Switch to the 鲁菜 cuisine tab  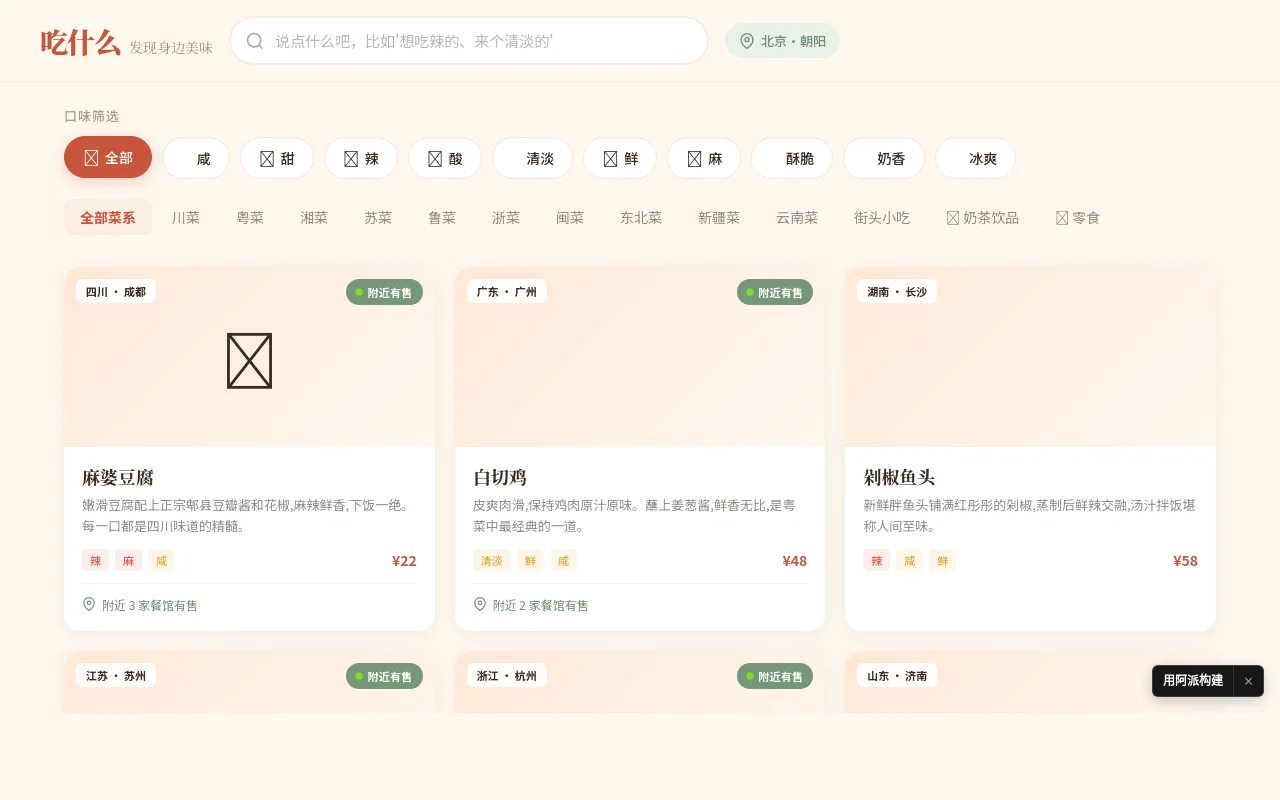point(442,217)
